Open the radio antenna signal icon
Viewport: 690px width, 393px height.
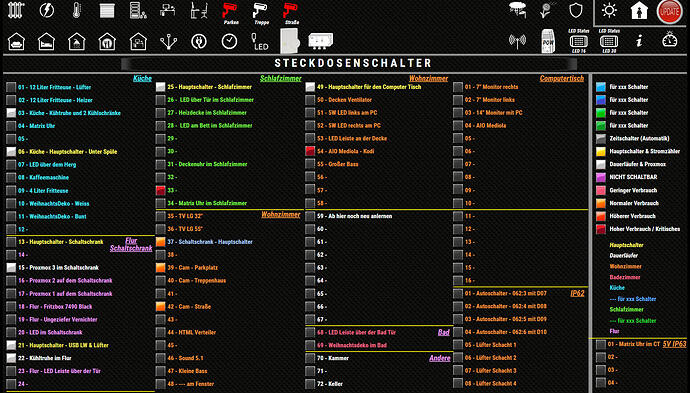(518, 42)
